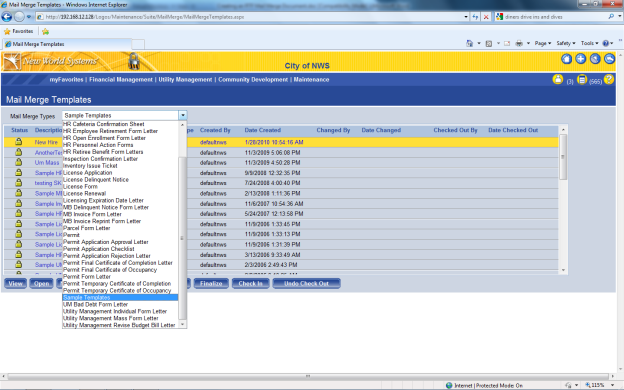Select Permit Form Letter from the list
Viewport: 624px width, 390px height.
pyautogui.click(x=87, y=277)
